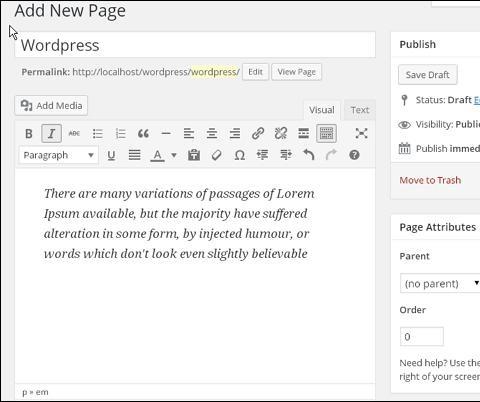480x402 pixels.
Task: Open the Paragraph format dropdown
Action: click(59, 155)
